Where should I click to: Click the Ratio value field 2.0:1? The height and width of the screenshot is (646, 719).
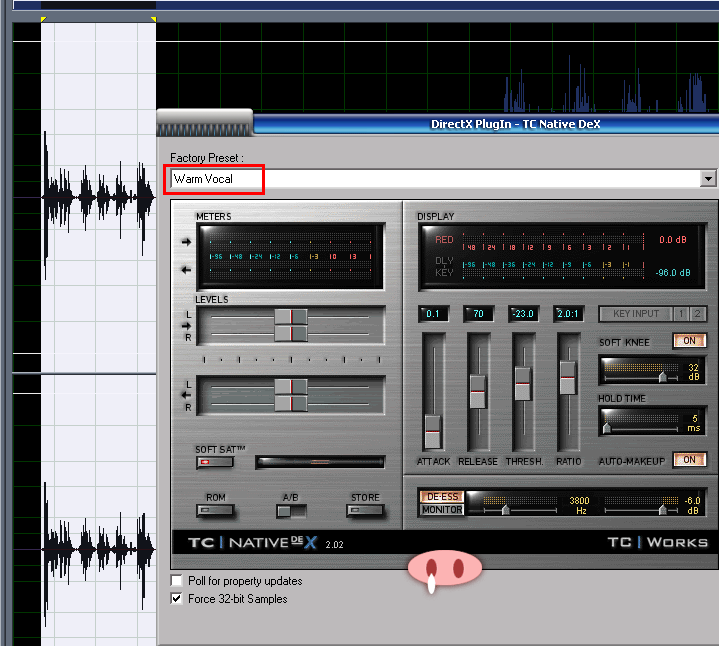point(568,314)
